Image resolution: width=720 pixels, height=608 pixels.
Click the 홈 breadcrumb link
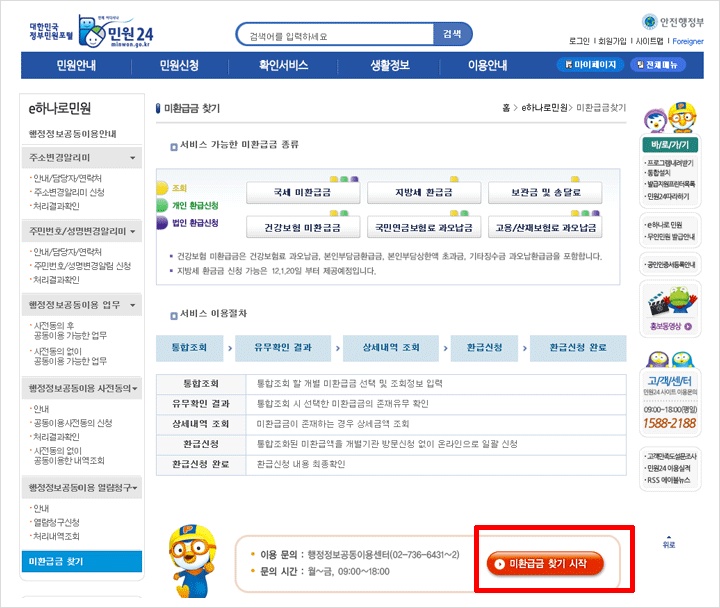click(x=506, y=108)
